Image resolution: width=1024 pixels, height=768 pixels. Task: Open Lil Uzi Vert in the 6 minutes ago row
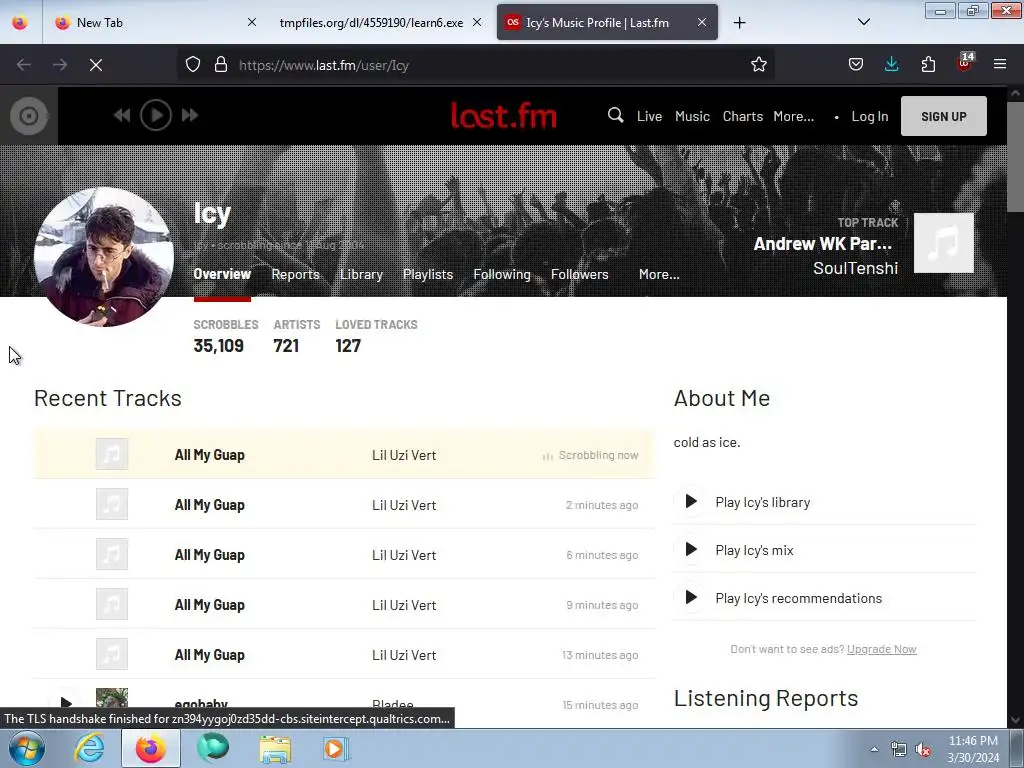click(x=404, y=555)
